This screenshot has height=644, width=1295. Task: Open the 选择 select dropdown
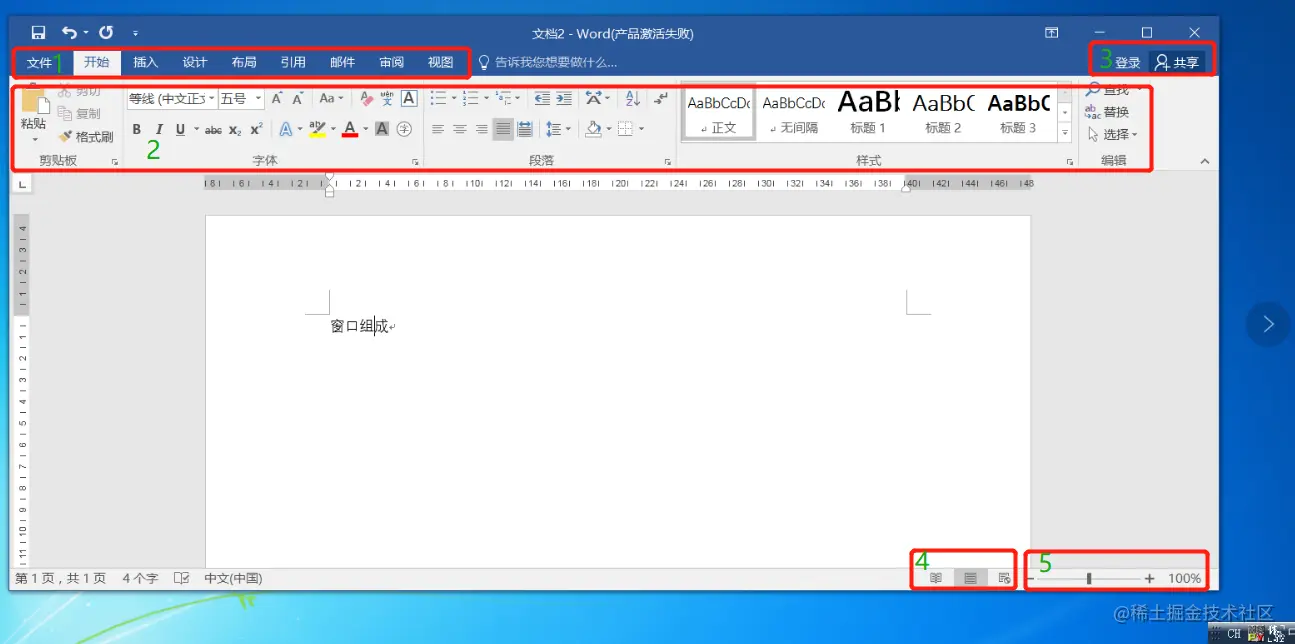coord(1112,134)
